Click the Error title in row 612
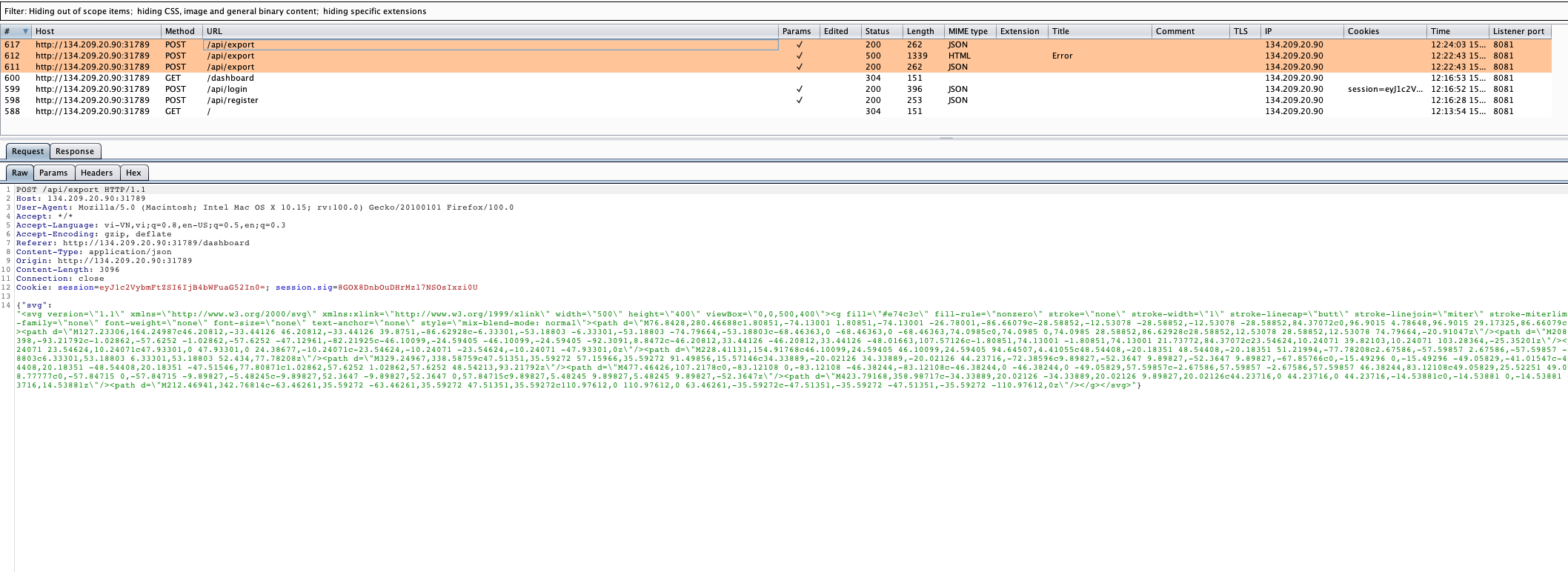 1062,56
